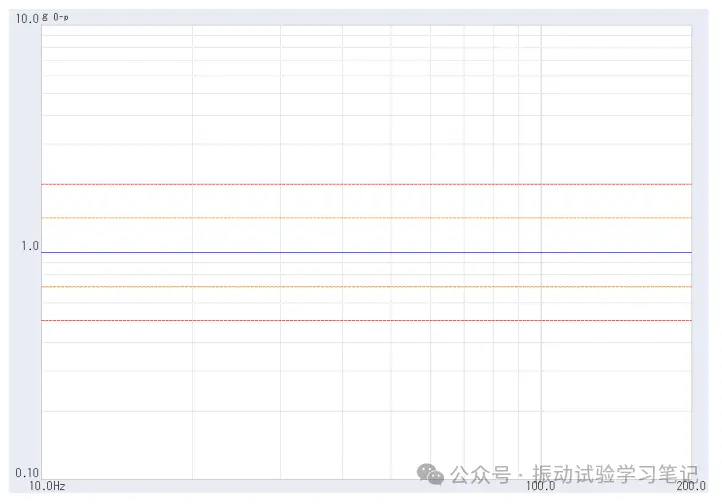Click the 100.0 x-axis label
Screen dimensions: 722x504
point(541,486)
